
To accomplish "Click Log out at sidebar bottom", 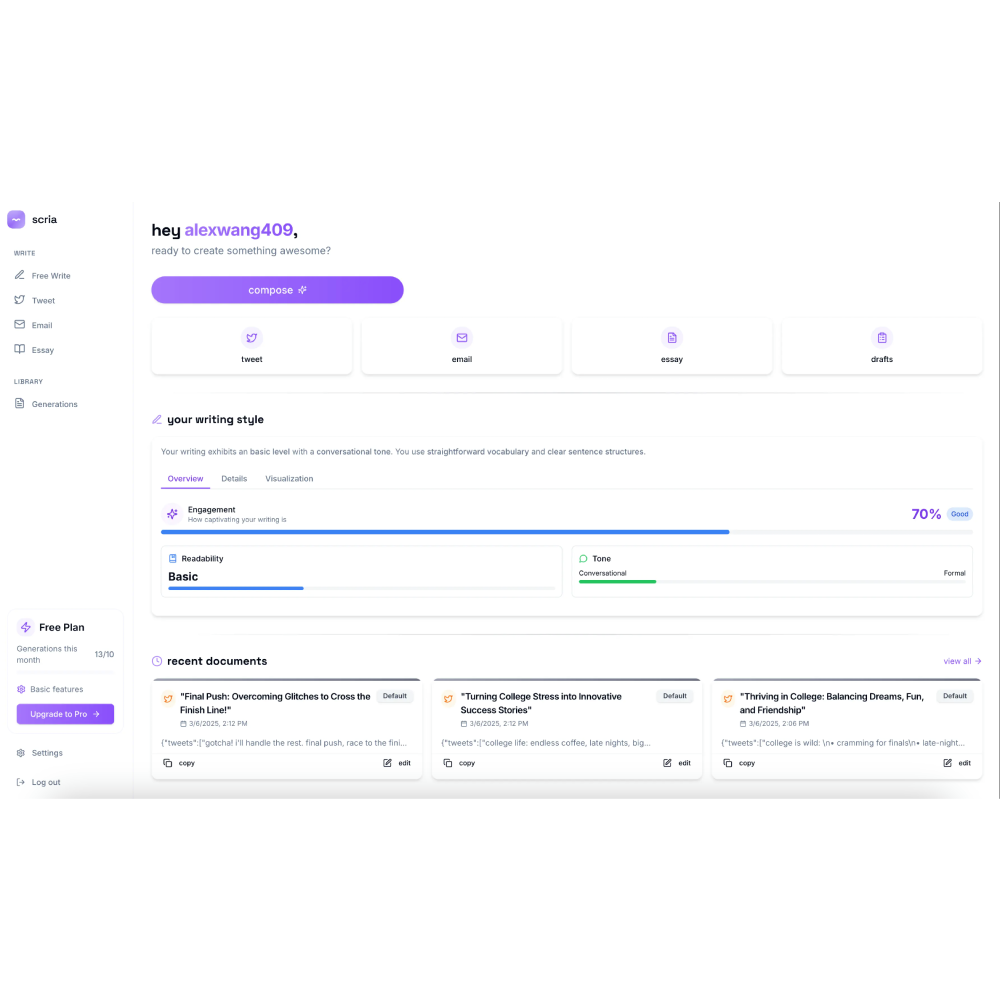I will click(45, 782).
